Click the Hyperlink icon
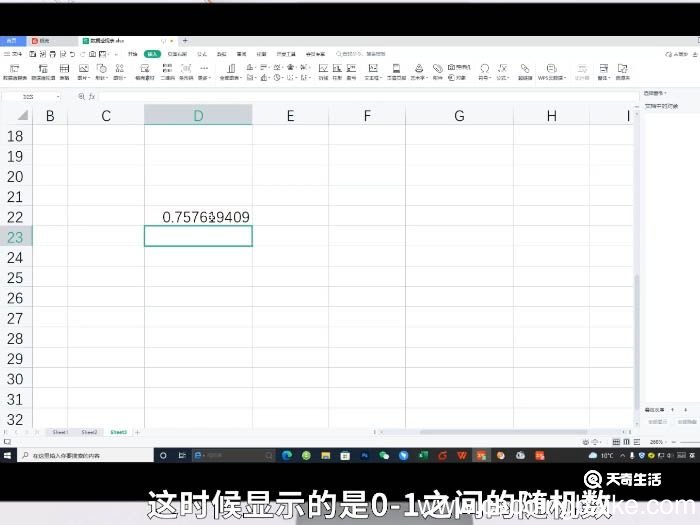Viewport: 700px width, 525px height. (x=525, y=71)
